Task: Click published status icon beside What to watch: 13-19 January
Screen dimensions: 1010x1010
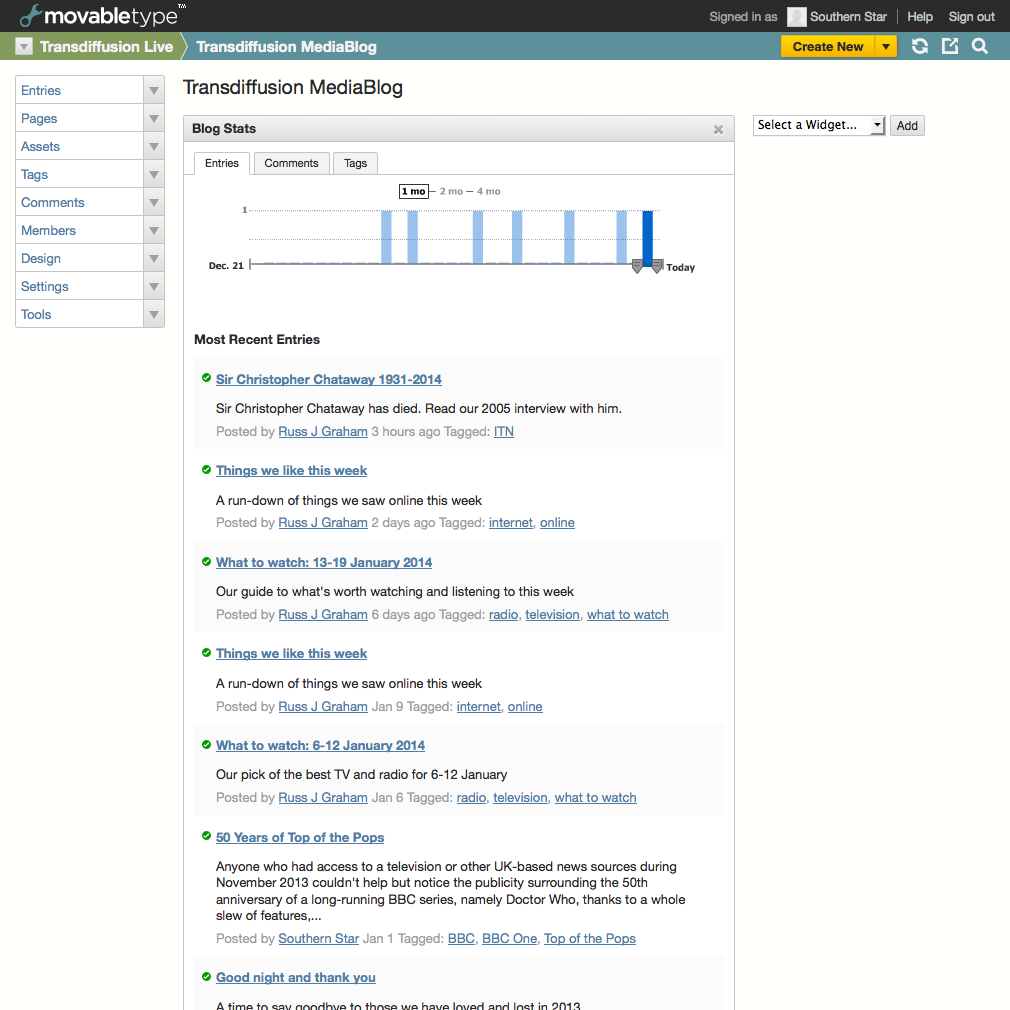Action: point(206,562)
